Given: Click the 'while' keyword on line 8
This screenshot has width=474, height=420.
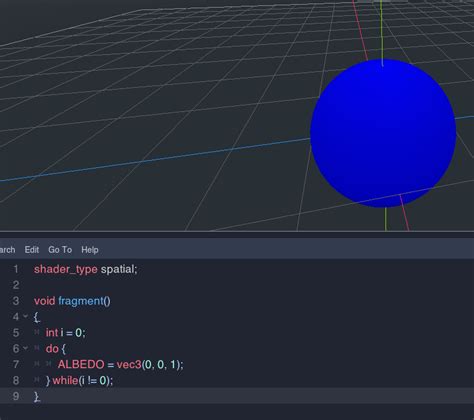Looking at the screenshot, I should (65, 380).
